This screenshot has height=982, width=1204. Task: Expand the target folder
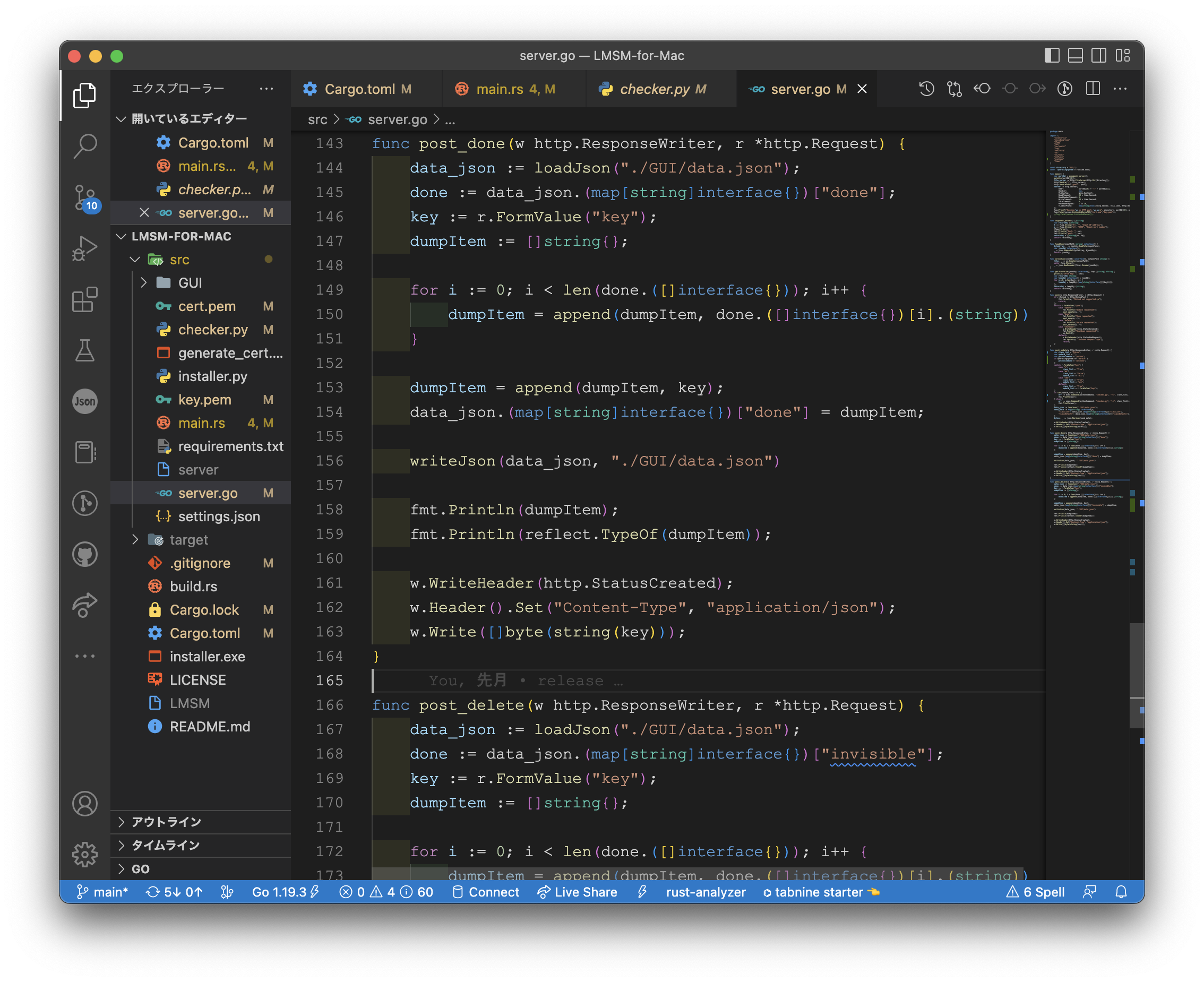[188, 540]
